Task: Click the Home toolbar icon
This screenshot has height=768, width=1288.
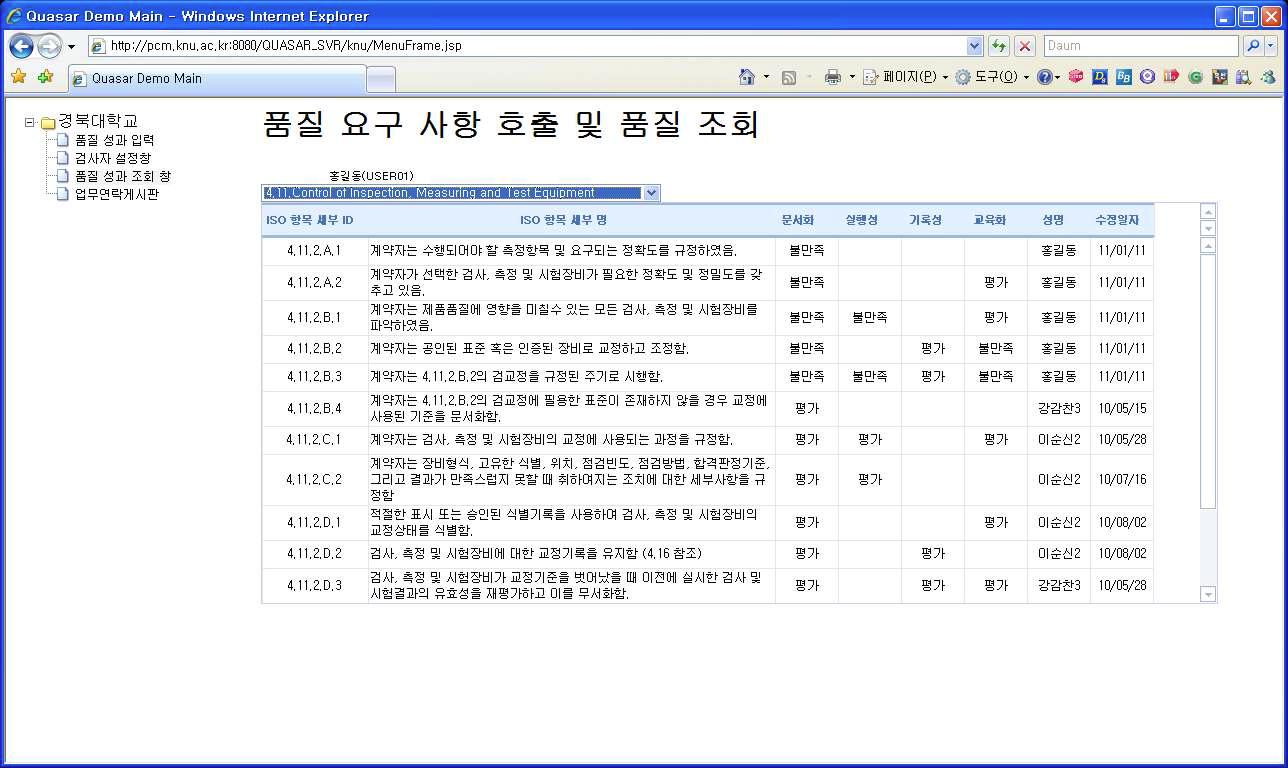Action: pyautogui.click(x=746, y=77)
